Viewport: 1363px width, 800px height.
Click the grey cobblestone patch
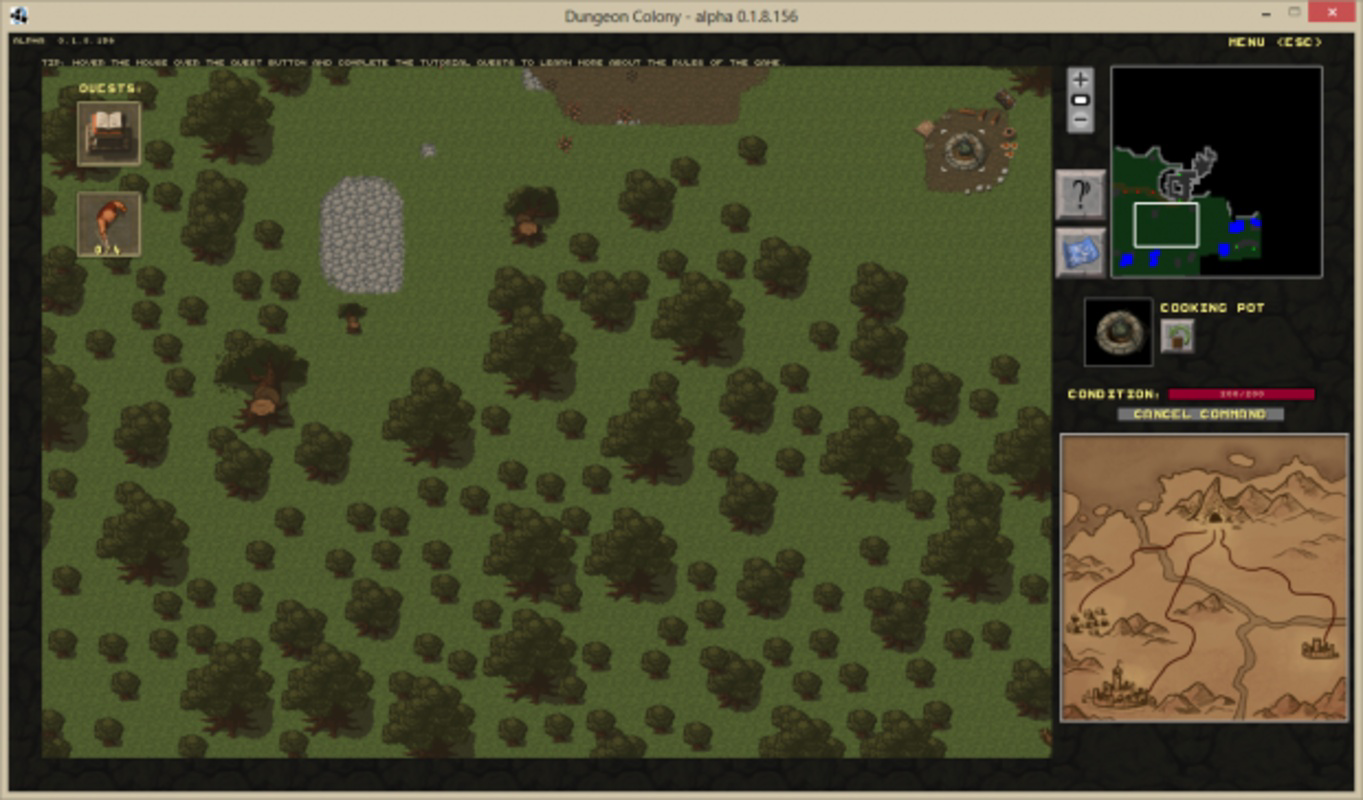click(362, 235)
